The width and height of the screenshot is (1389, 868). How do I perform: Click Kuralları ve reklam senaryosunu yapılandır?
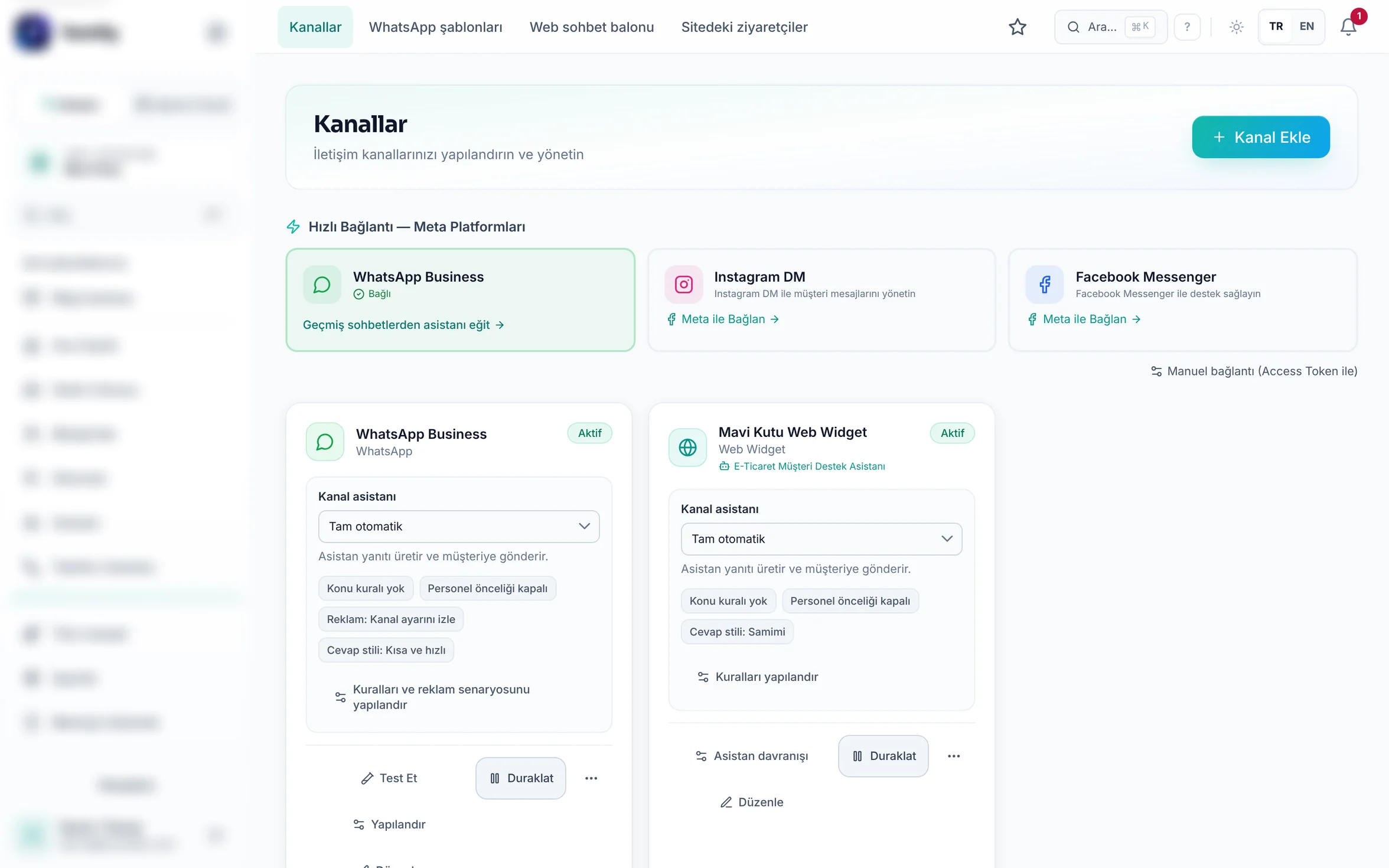click(432, 697)
